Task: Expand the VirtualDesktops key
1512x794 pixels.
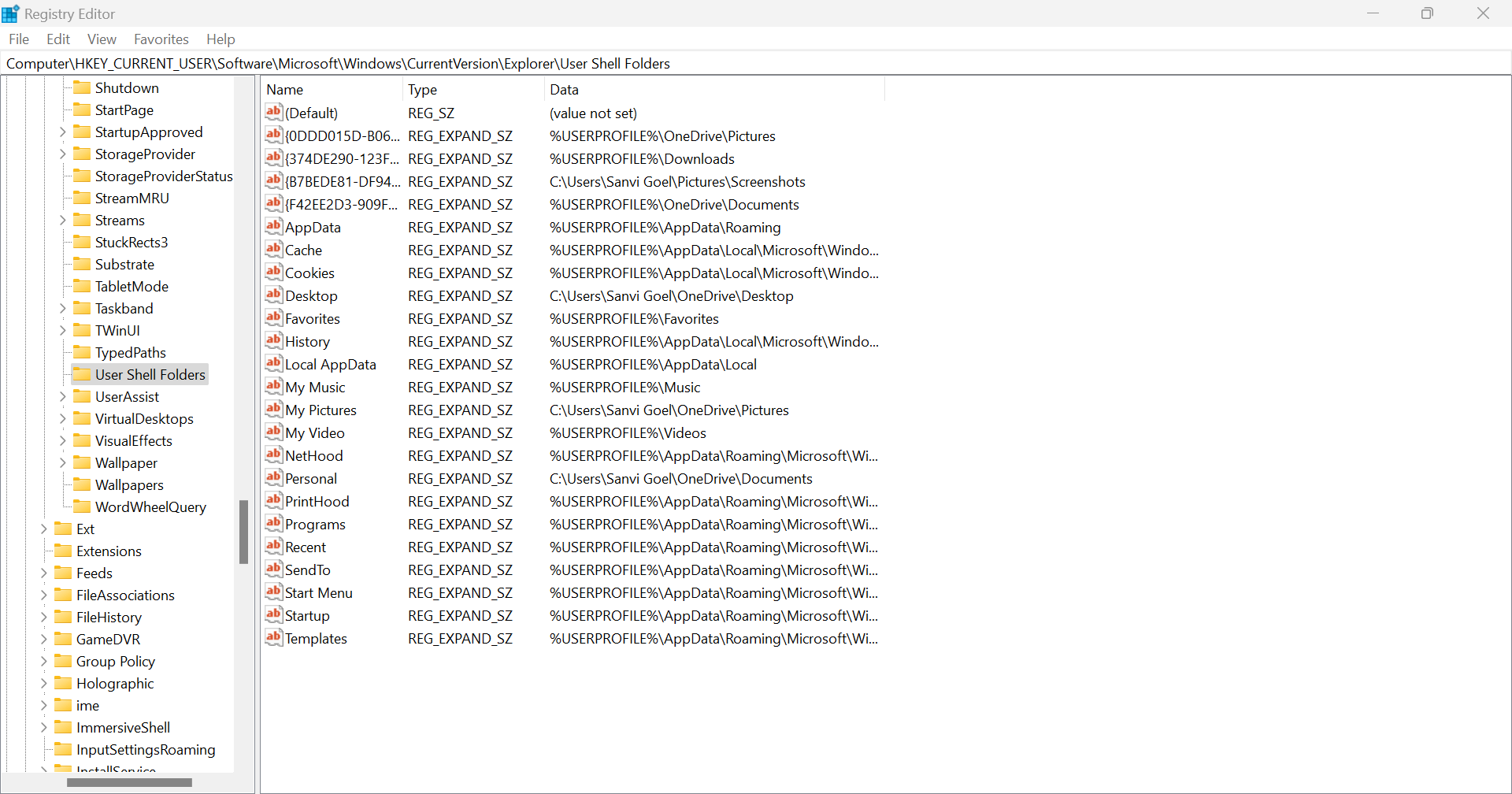Action: [x=63, y=418]
